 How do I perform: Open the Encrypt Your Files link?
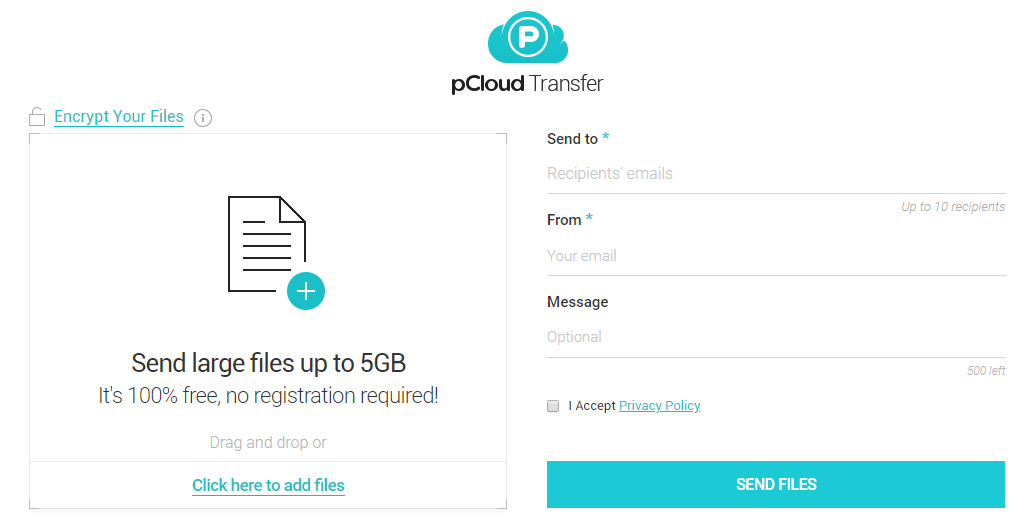(119, 117)
